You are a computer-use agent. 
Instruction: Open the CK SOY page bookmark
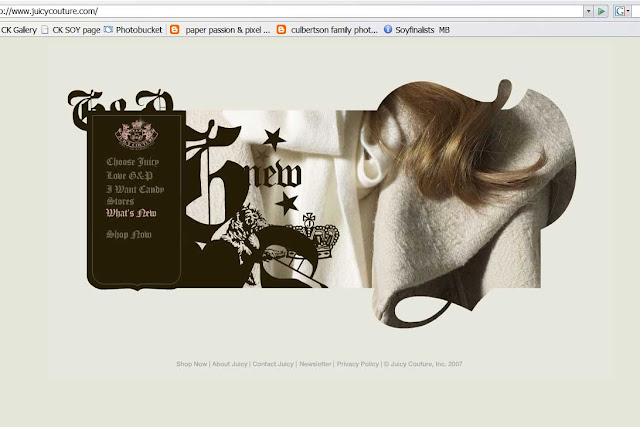click(76, 30)
